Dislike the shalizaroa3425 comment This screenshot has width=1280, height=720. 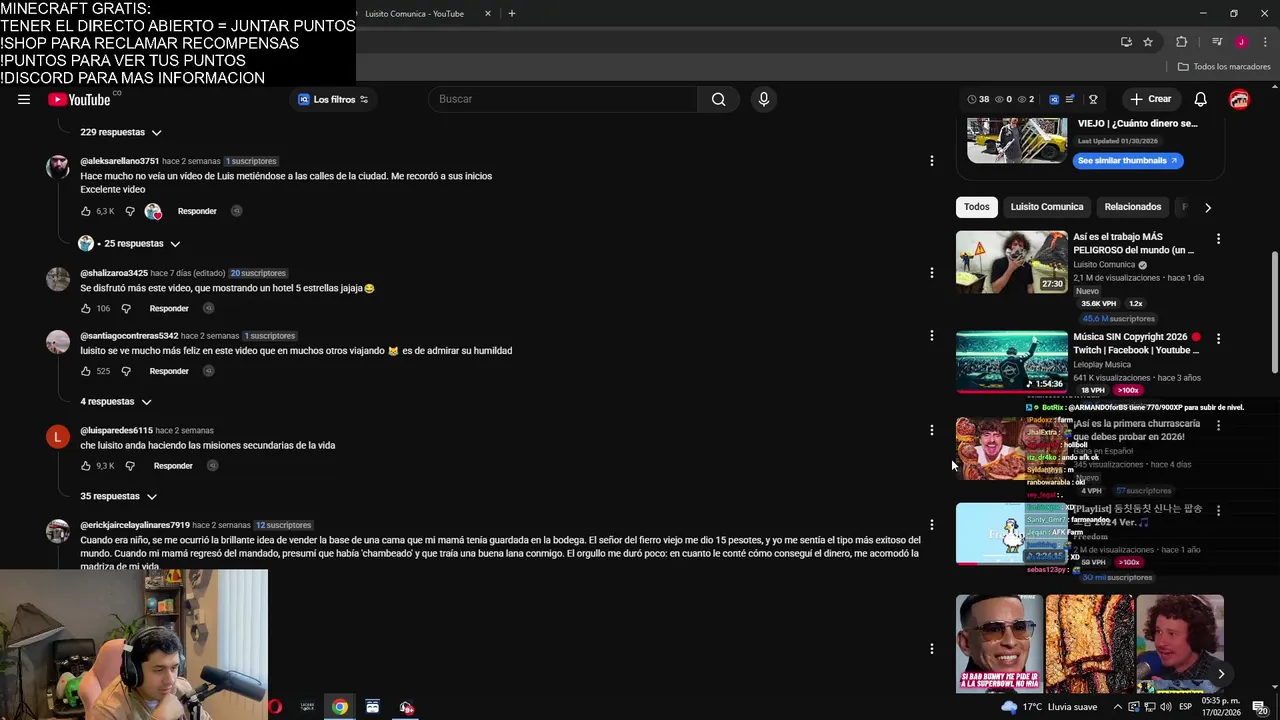[126, 308]
